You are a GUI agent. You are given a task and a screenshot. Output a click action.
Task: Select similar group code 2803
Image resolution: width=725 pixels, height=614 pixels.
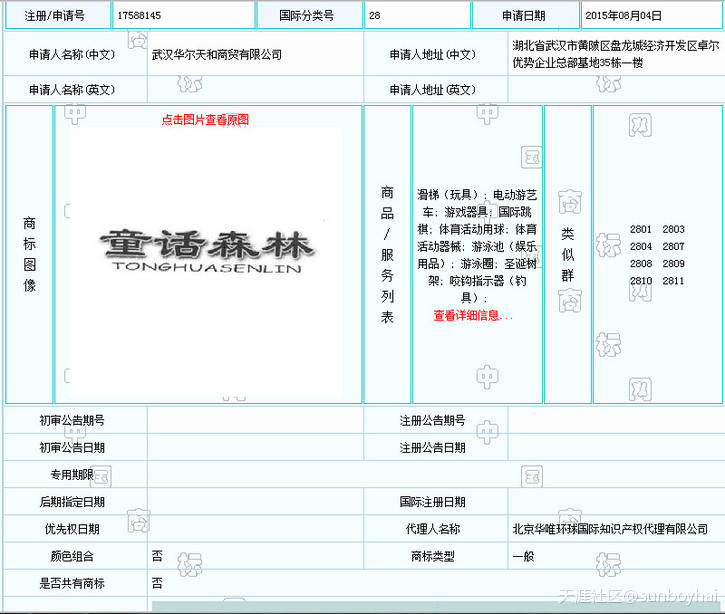673,229
